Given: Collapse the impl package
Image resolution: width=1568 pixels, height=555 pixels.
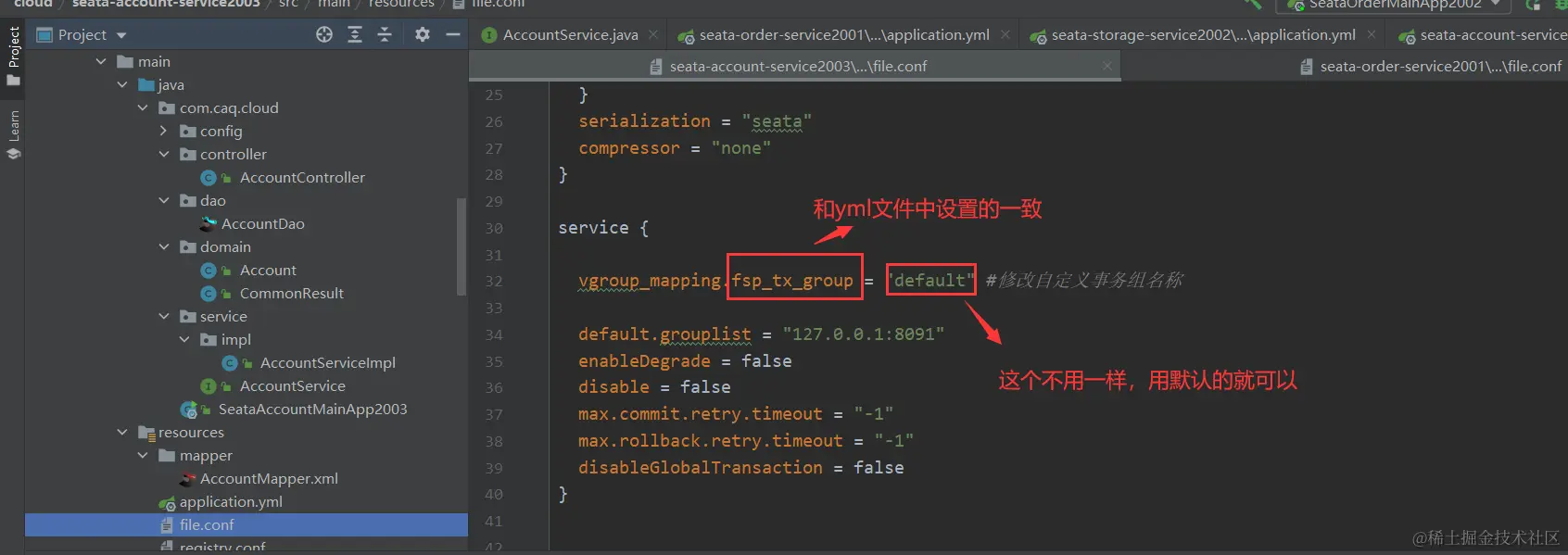Looking at the screenshot, I should click(184, 339).
